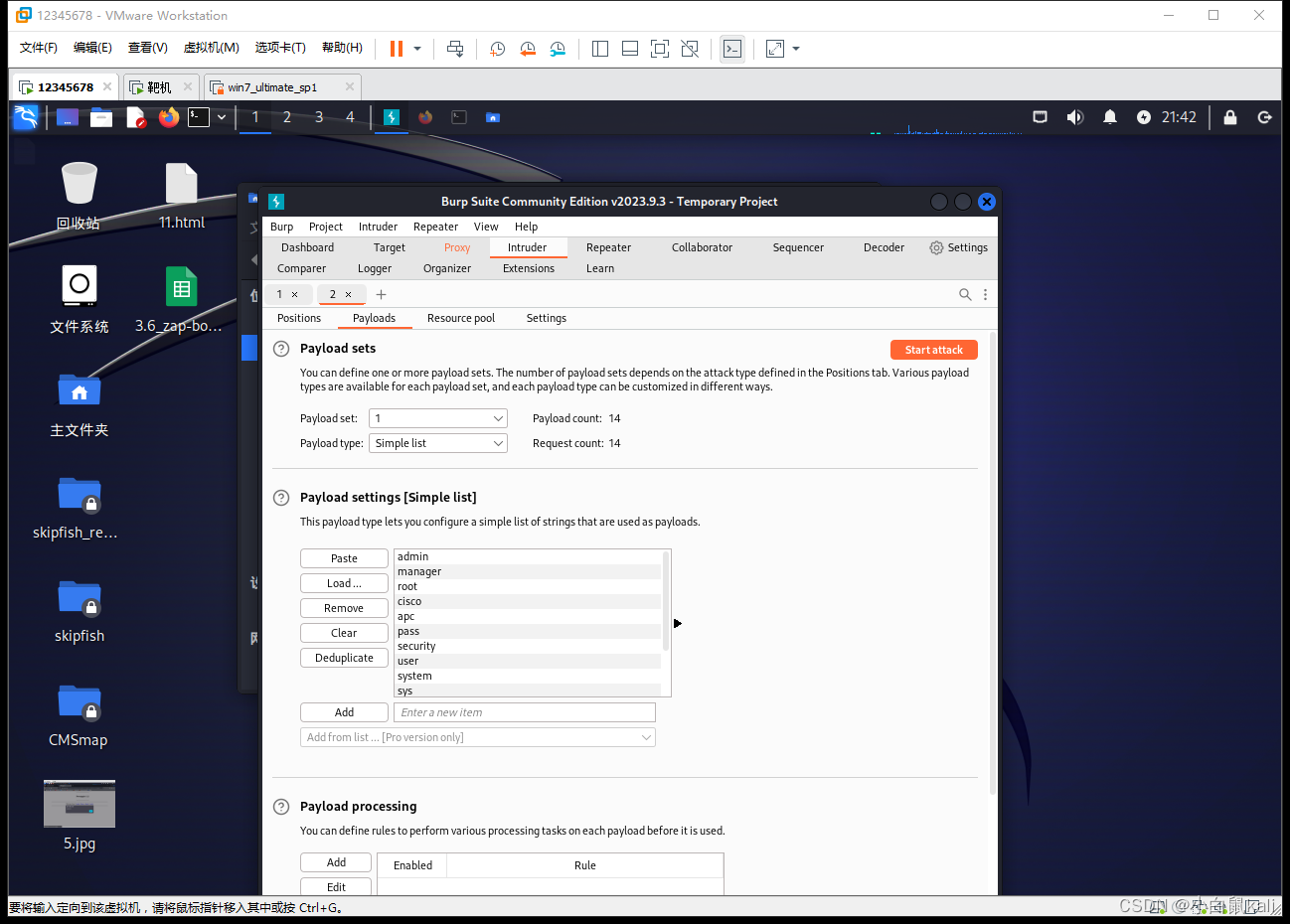Open the VMware console view icon
1290x924 pixels.
(x=732, y=49)
